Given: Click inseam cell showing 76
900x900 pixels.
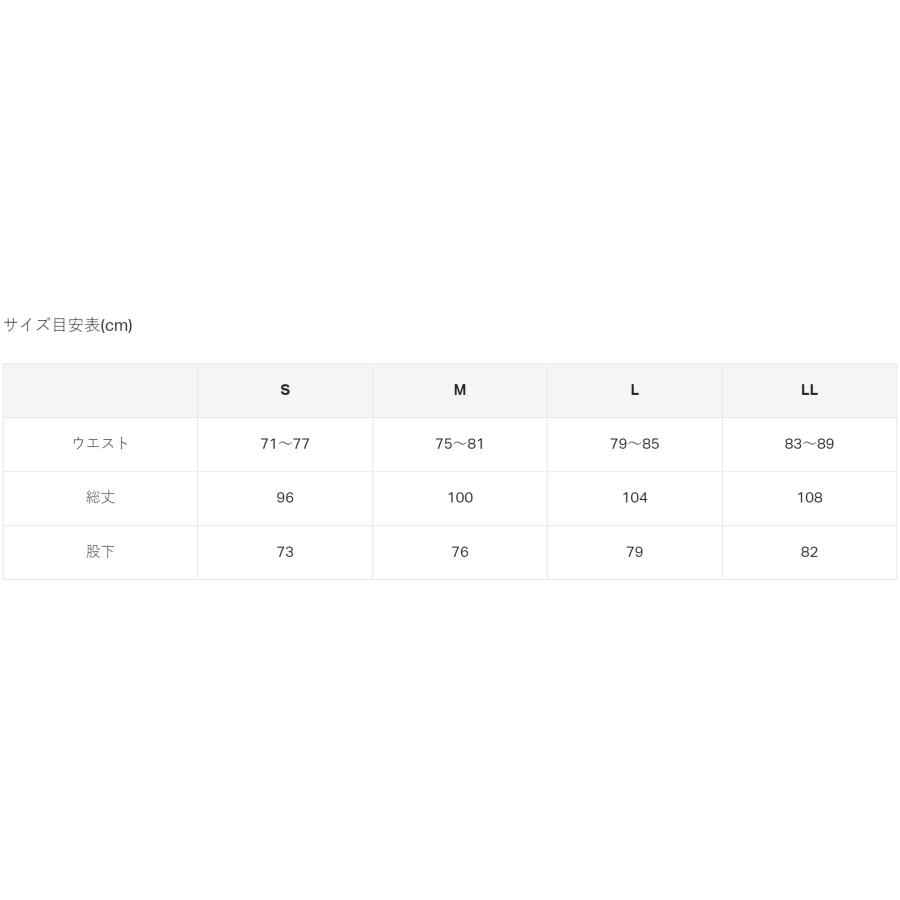Looking at the screenshot, I should tap(460, 552).
